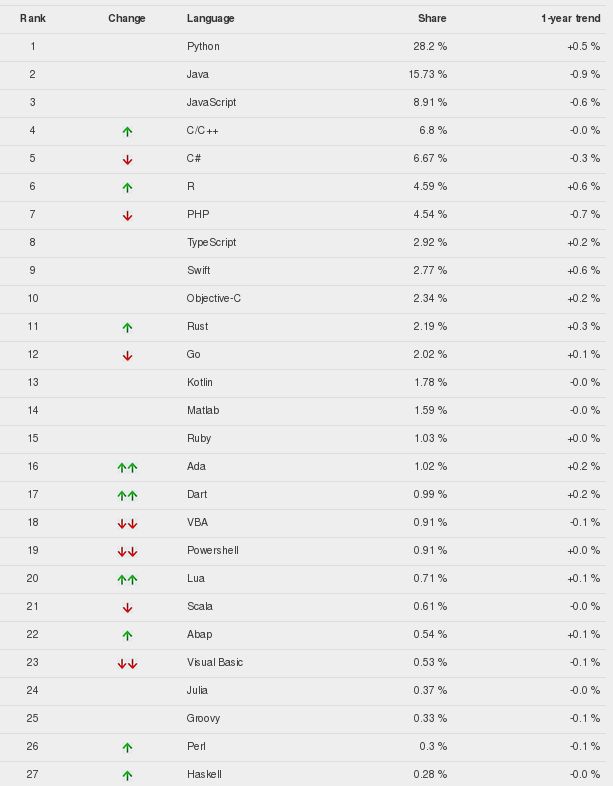Click the Kotlin language entry

199,382
